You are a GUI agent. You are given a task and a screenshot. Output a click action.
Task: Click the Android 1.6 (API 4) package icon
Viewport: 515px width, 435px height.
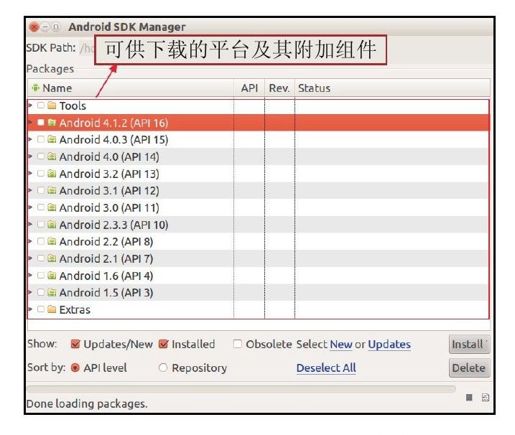pyautogui.click(x=51, y=275)
